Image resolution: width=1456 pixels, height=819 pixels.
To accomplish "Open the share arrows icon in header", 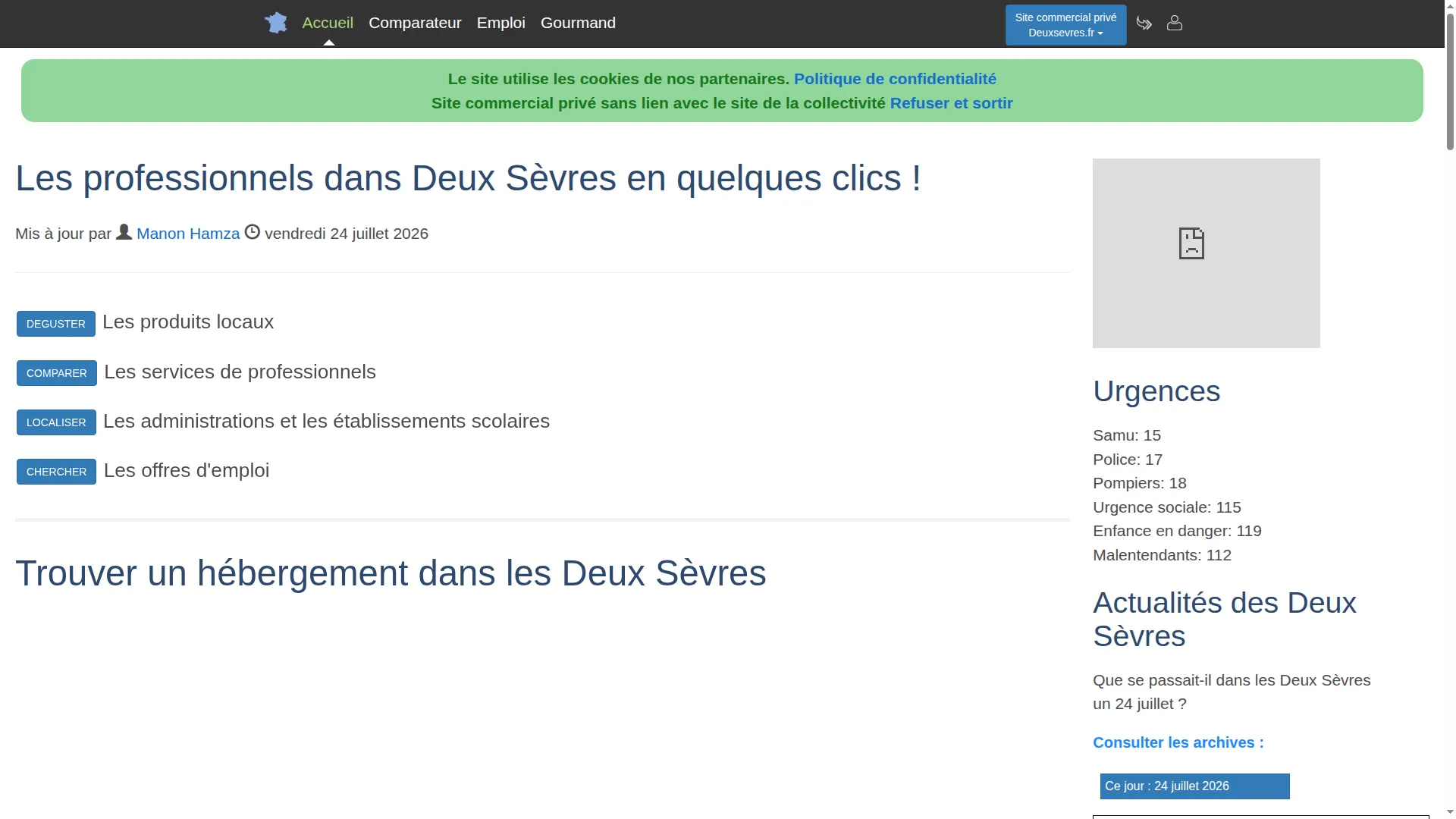I will [1144, 24].
